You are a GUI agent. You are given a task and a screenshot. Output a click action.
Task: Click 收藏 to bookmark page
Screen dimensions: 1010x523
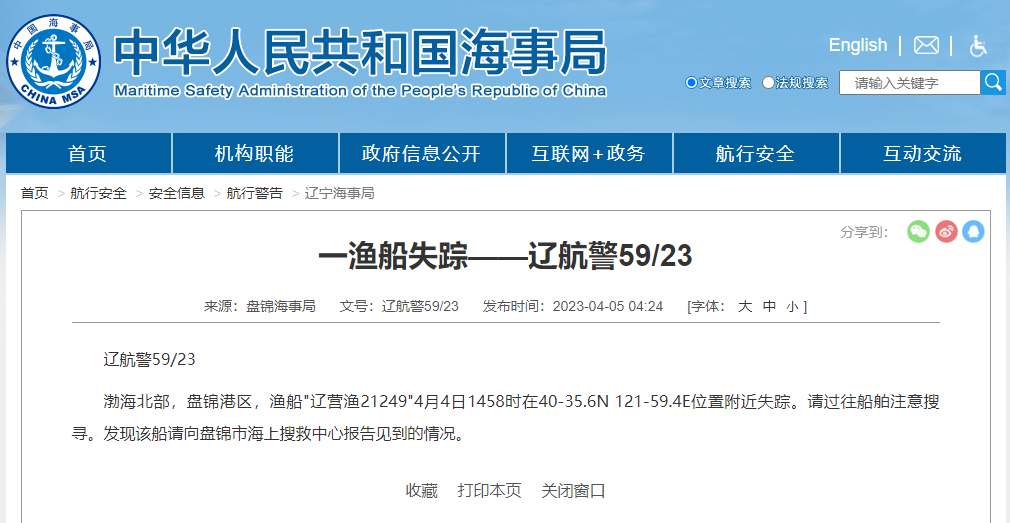422,491
